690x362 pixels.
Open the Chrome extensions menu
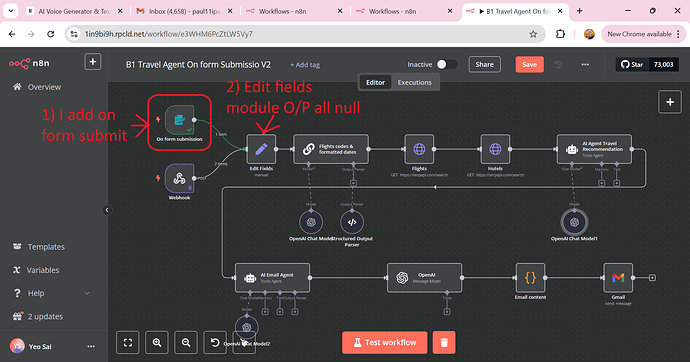pos(560,34)
